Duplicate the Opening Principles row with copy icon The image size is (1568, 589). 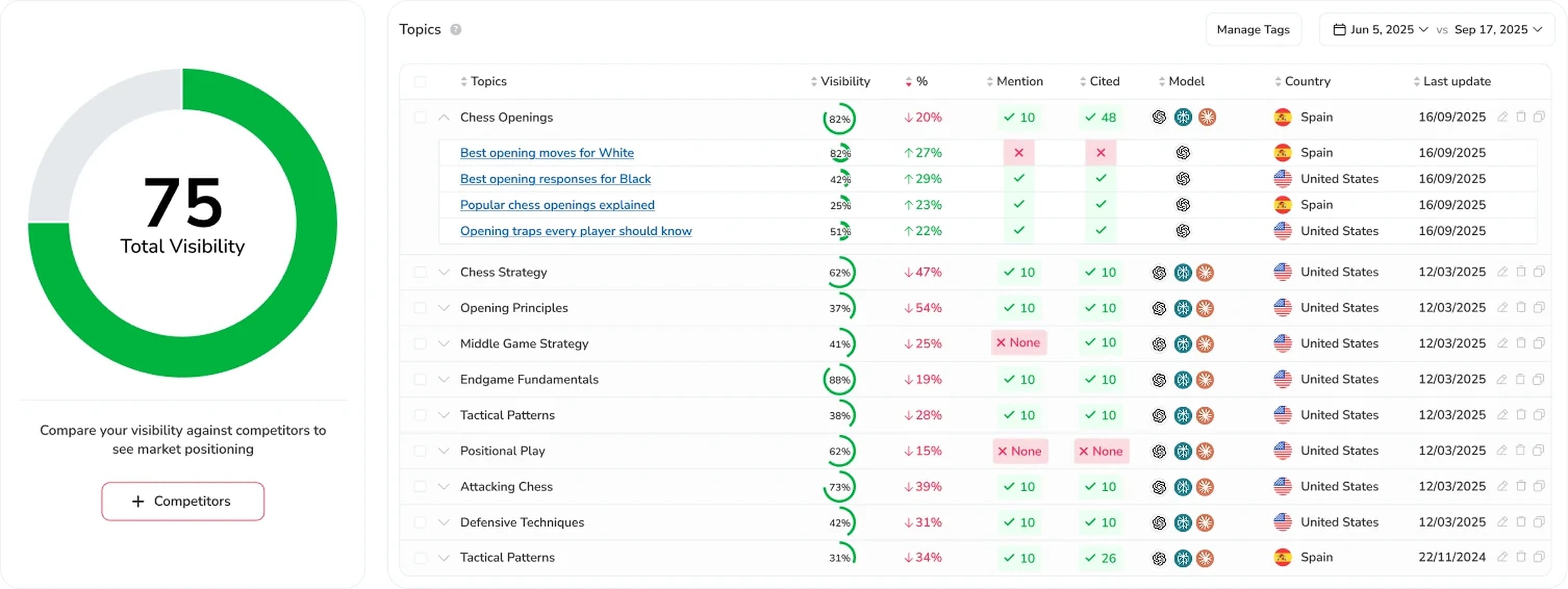pyautogui.click(x=1539, y=308)
